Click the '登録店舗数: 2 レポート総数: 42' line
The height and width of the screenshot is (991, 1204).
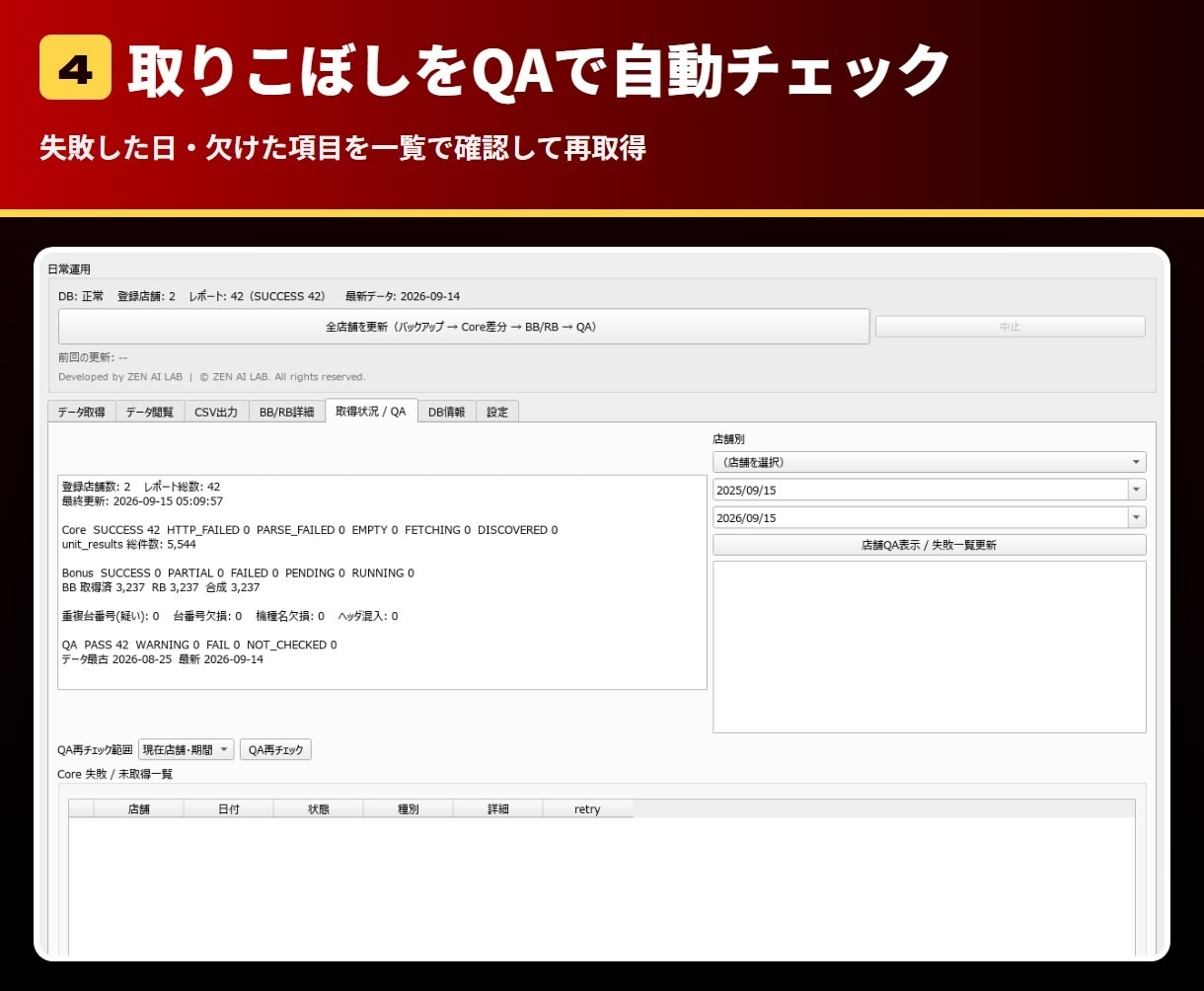[x=141, y=487]
